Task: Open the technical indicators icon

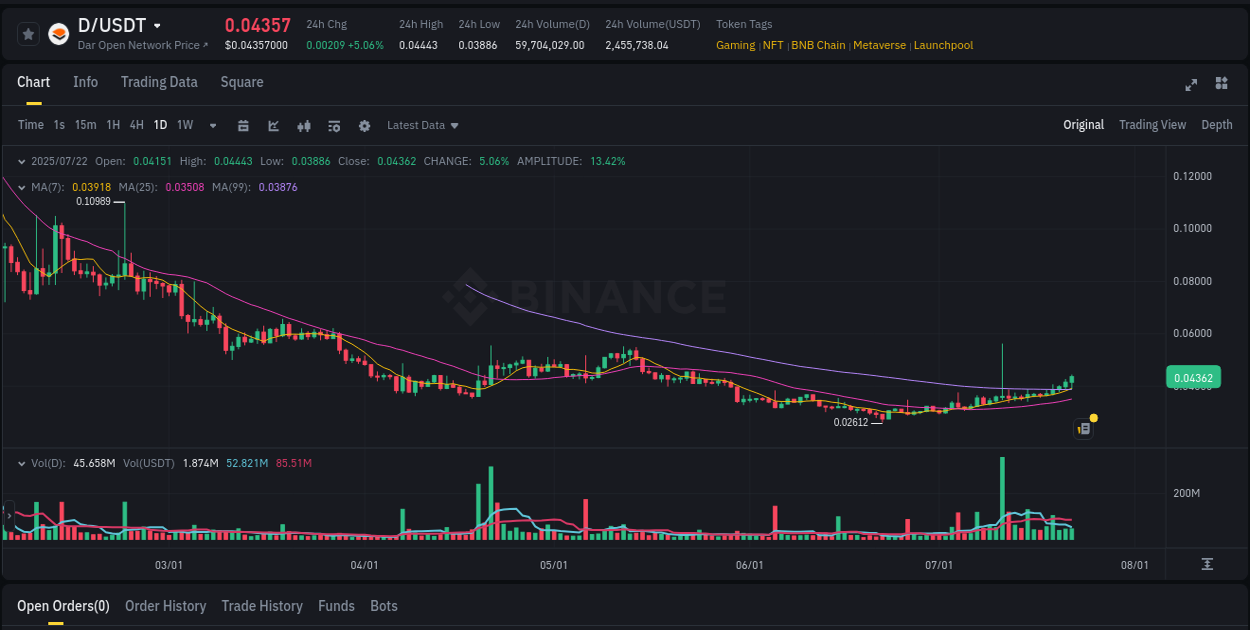Action: (x=333, y=125)
